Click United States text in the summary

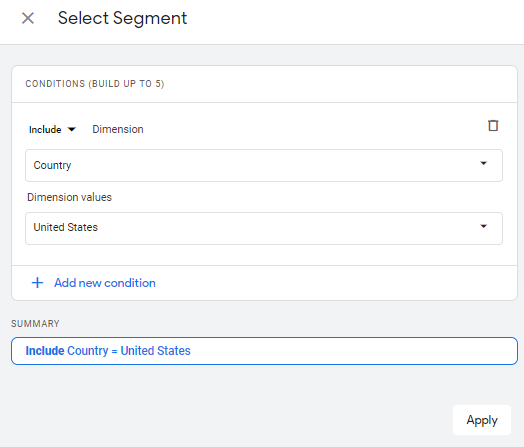(x=155, y=351)
